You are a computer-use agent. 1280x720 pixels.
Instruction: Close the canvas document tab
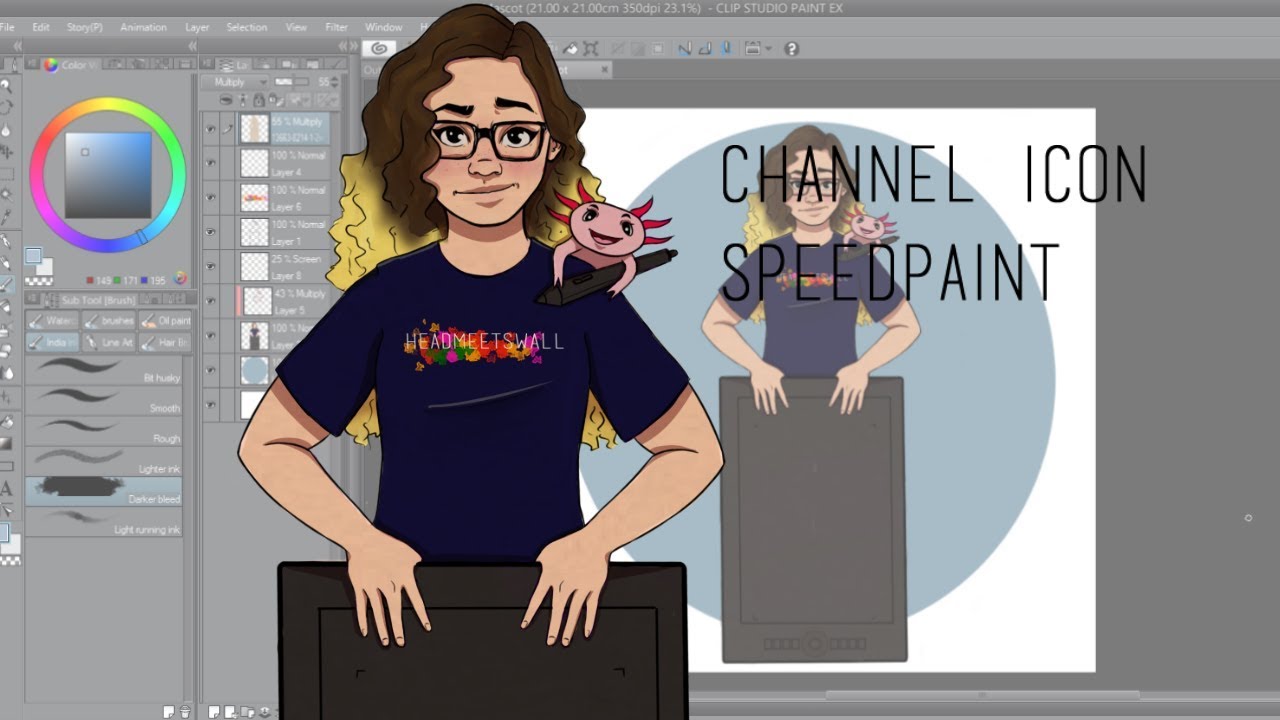tap(605, 70)
